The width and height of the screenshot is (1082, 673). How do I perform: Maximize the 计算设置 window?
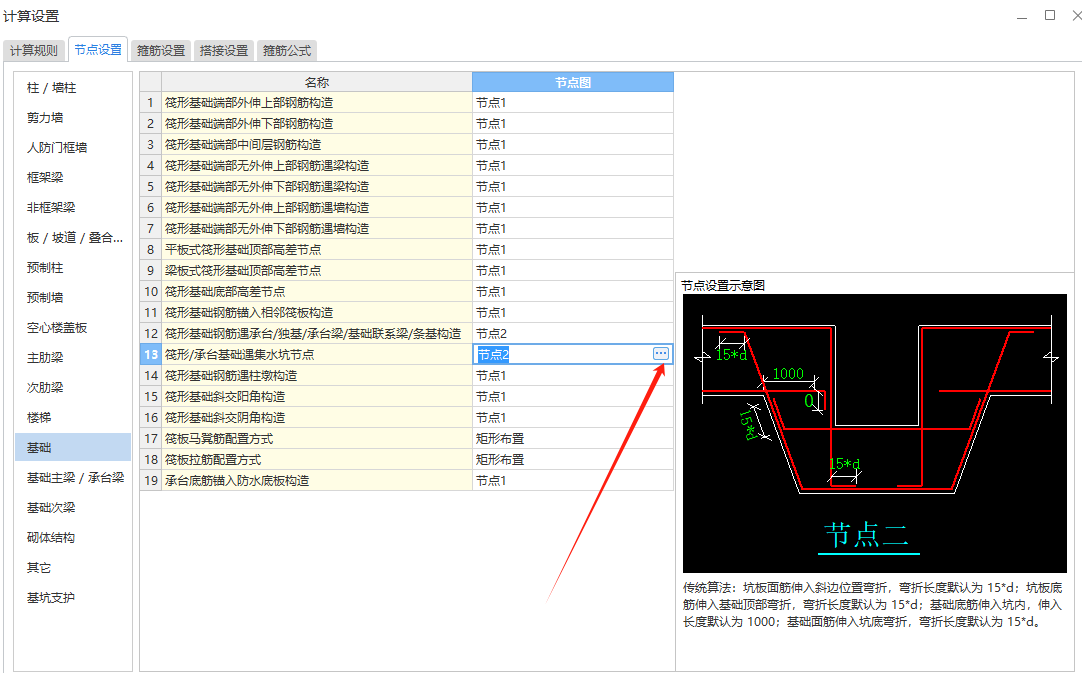(x=1050, y=15)
